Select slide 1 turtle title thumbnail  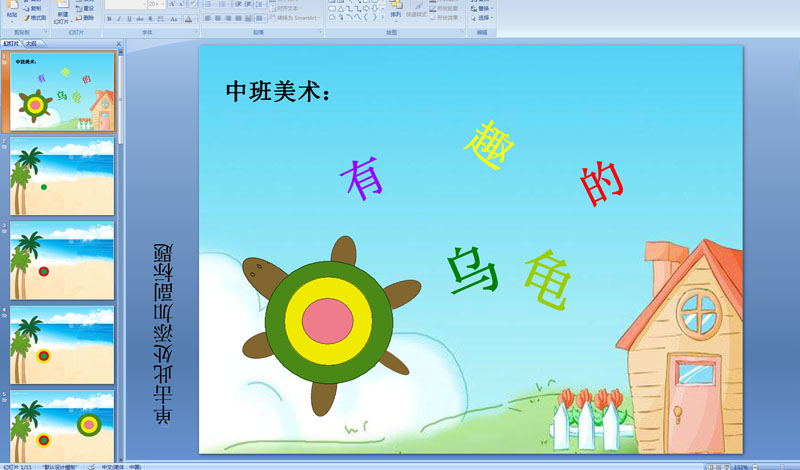pos(62,92)
